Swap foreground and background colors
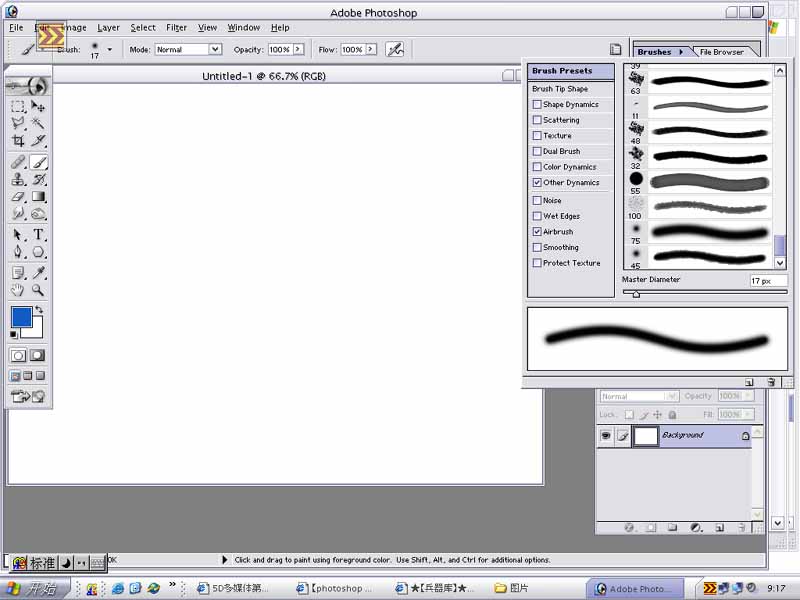Screen dimensions: 800x600 tap(39, 309)
